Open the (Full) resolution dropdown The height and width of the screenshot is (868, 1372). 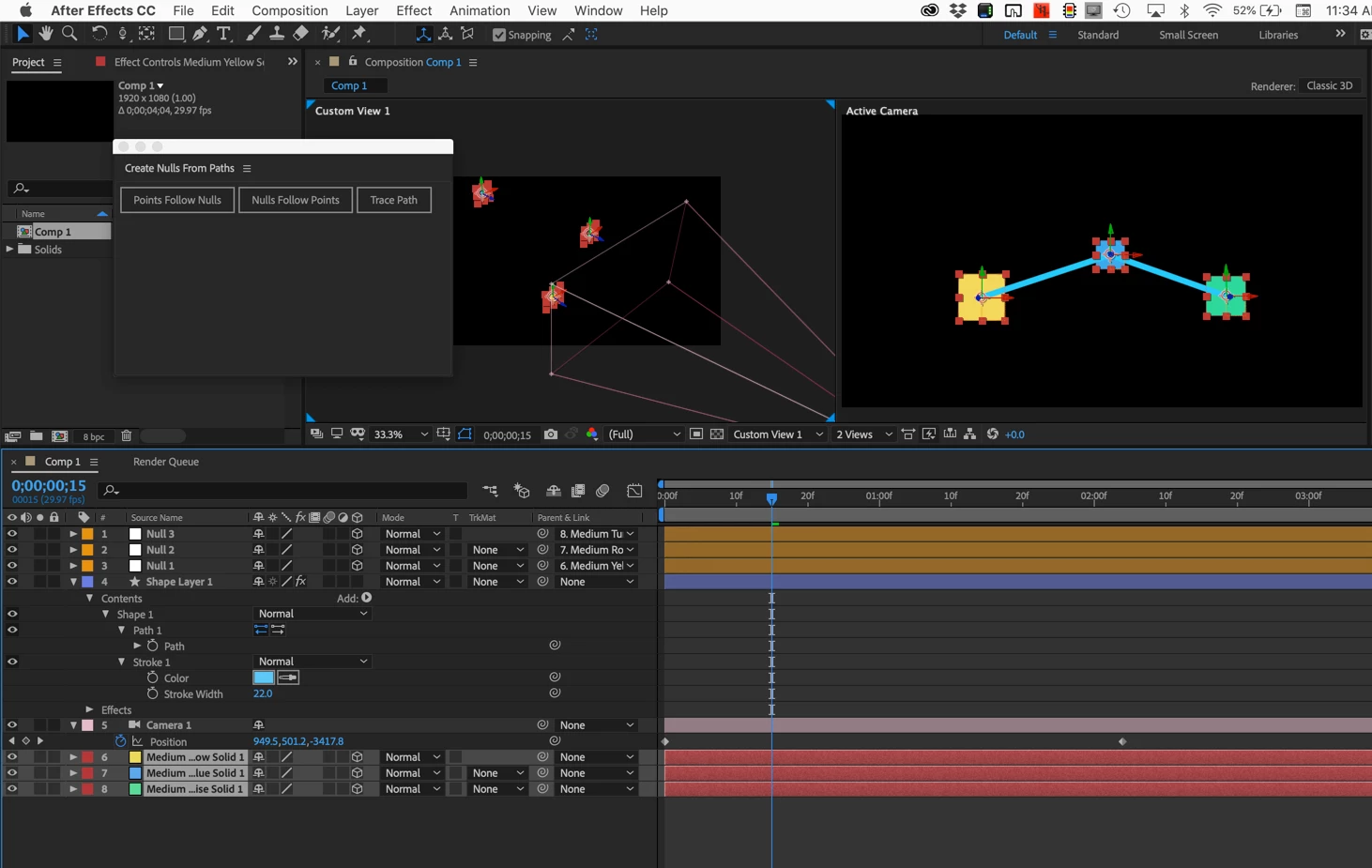pos(644,434)
